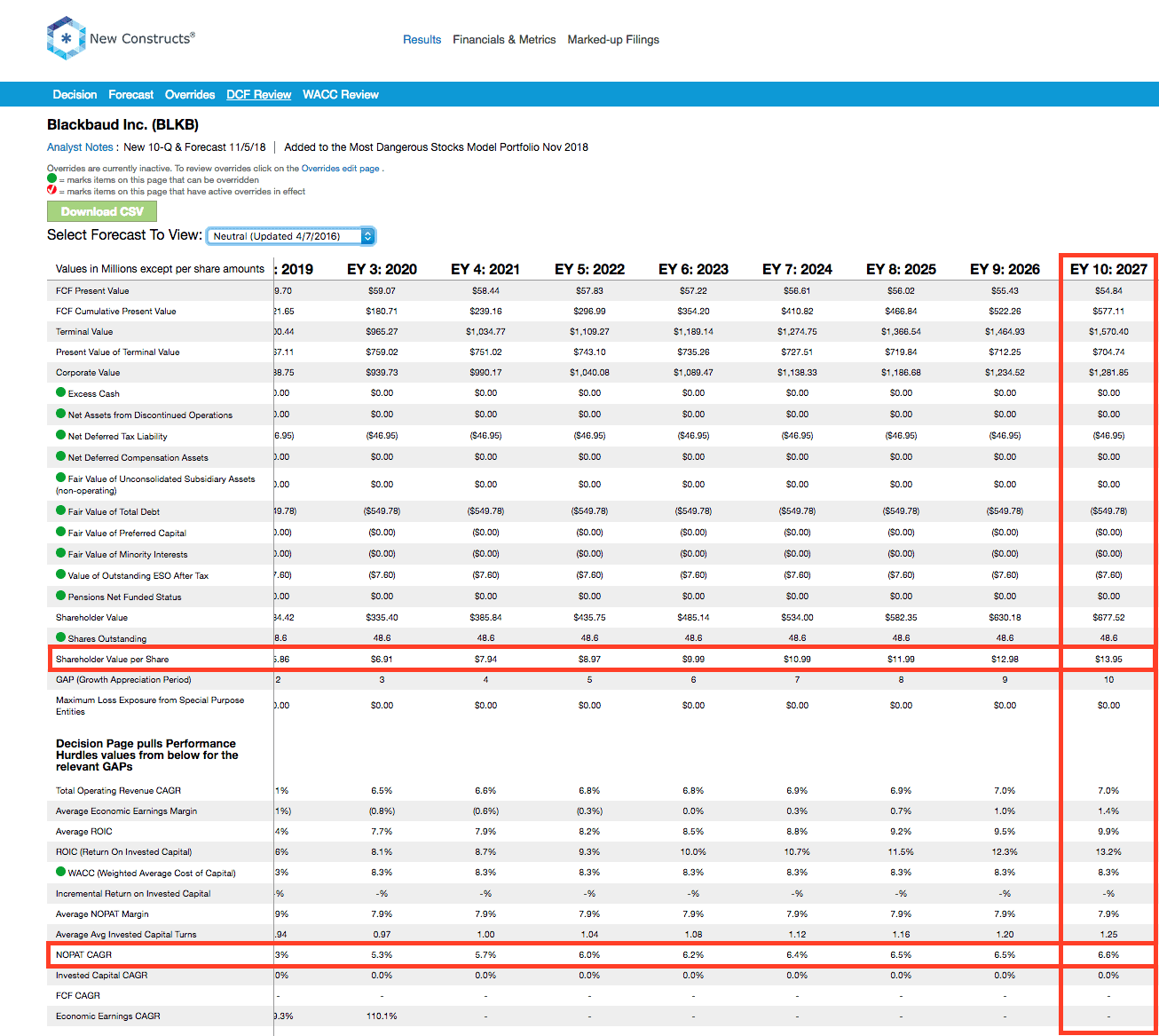This screenshot has height=1036, width=1159.
Task: Click the Present Value of Terminal Value label
Action: (117, 352)
